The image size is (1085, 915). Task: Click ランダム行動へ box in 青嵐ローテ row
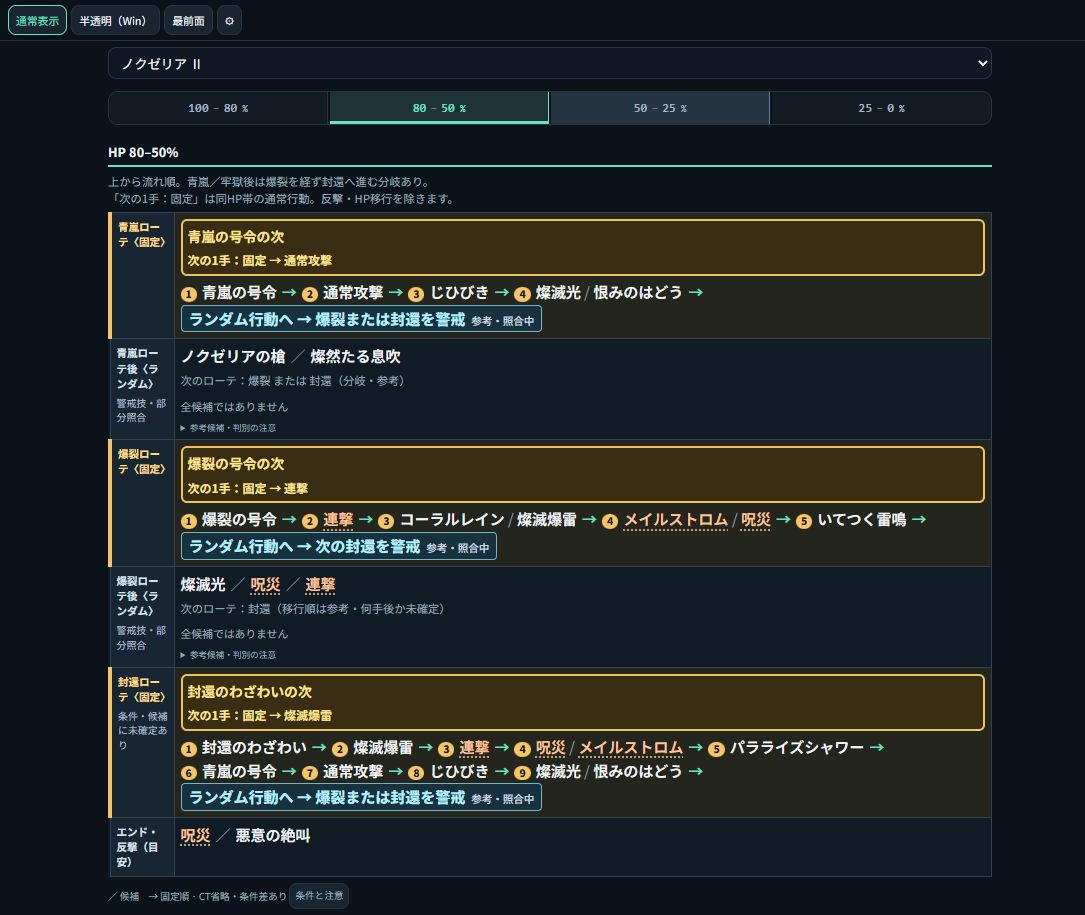coord(361,319)
